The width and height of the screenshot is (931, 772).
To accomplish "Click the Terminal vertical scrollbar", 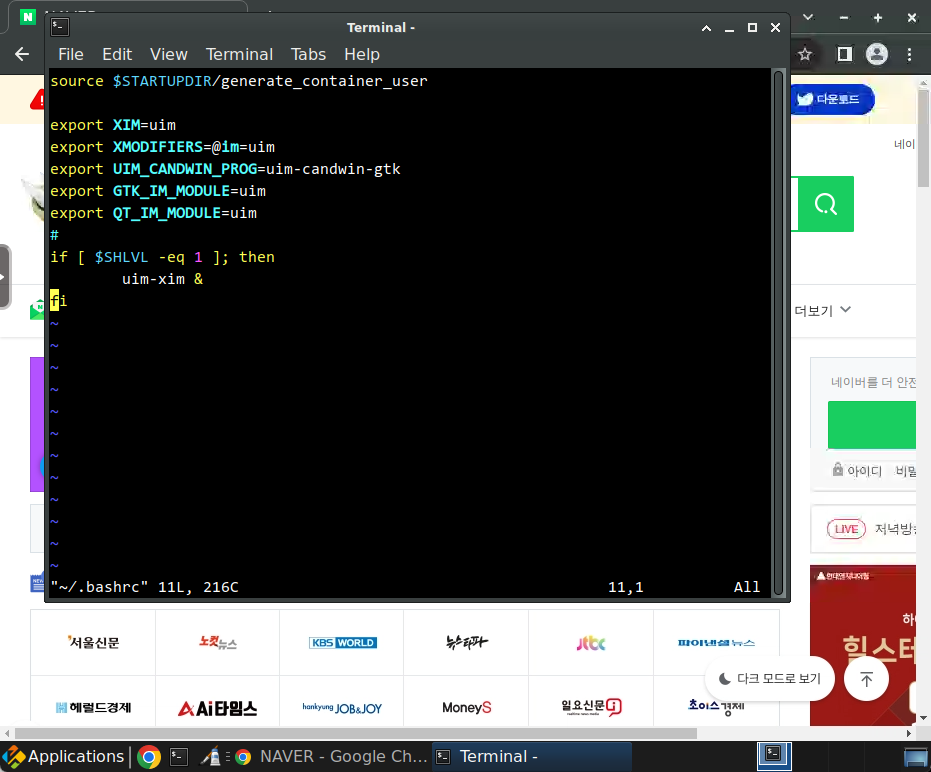I will pyautogui.click(x=778, y=333).
